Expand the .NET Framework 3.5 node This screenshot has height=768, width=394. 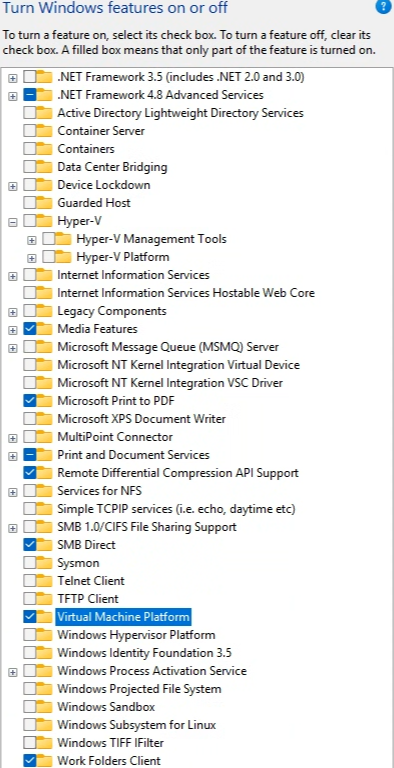tap(13, 78)
